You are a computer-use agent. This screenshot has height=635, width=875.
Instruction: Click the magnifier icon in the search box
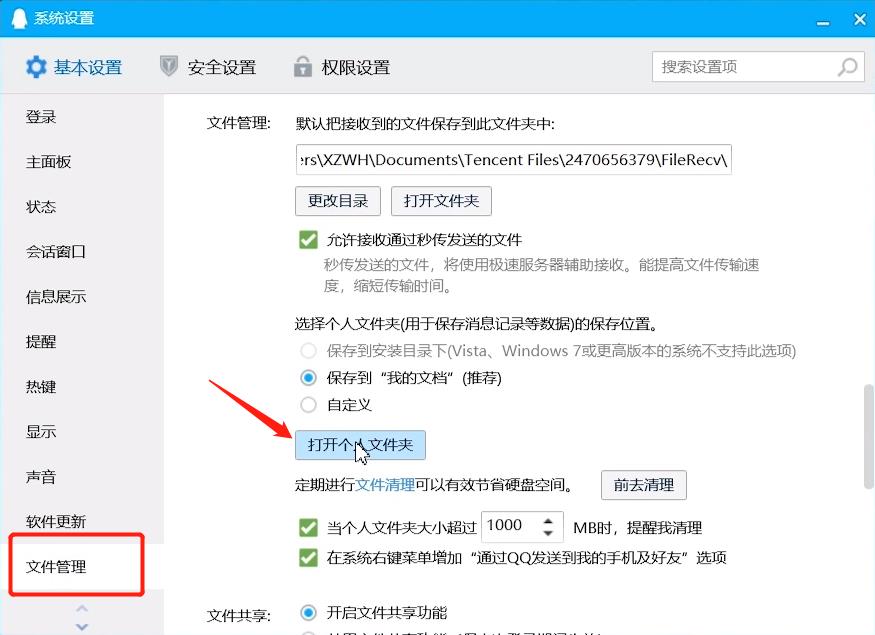[845, 66]
